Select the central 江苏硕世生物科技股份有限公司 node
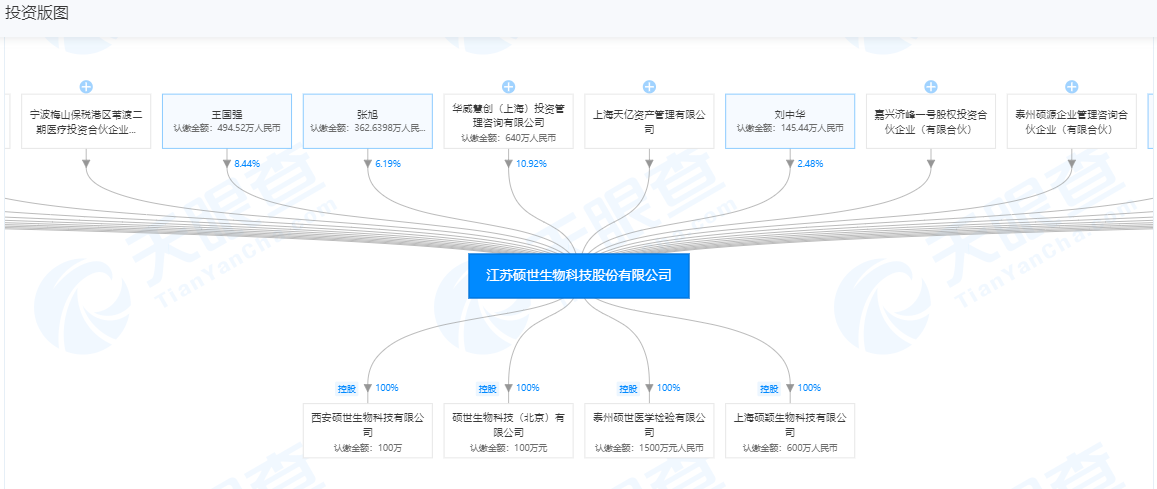This screenshot has width=1157, height=489. (x=578, y=275)
